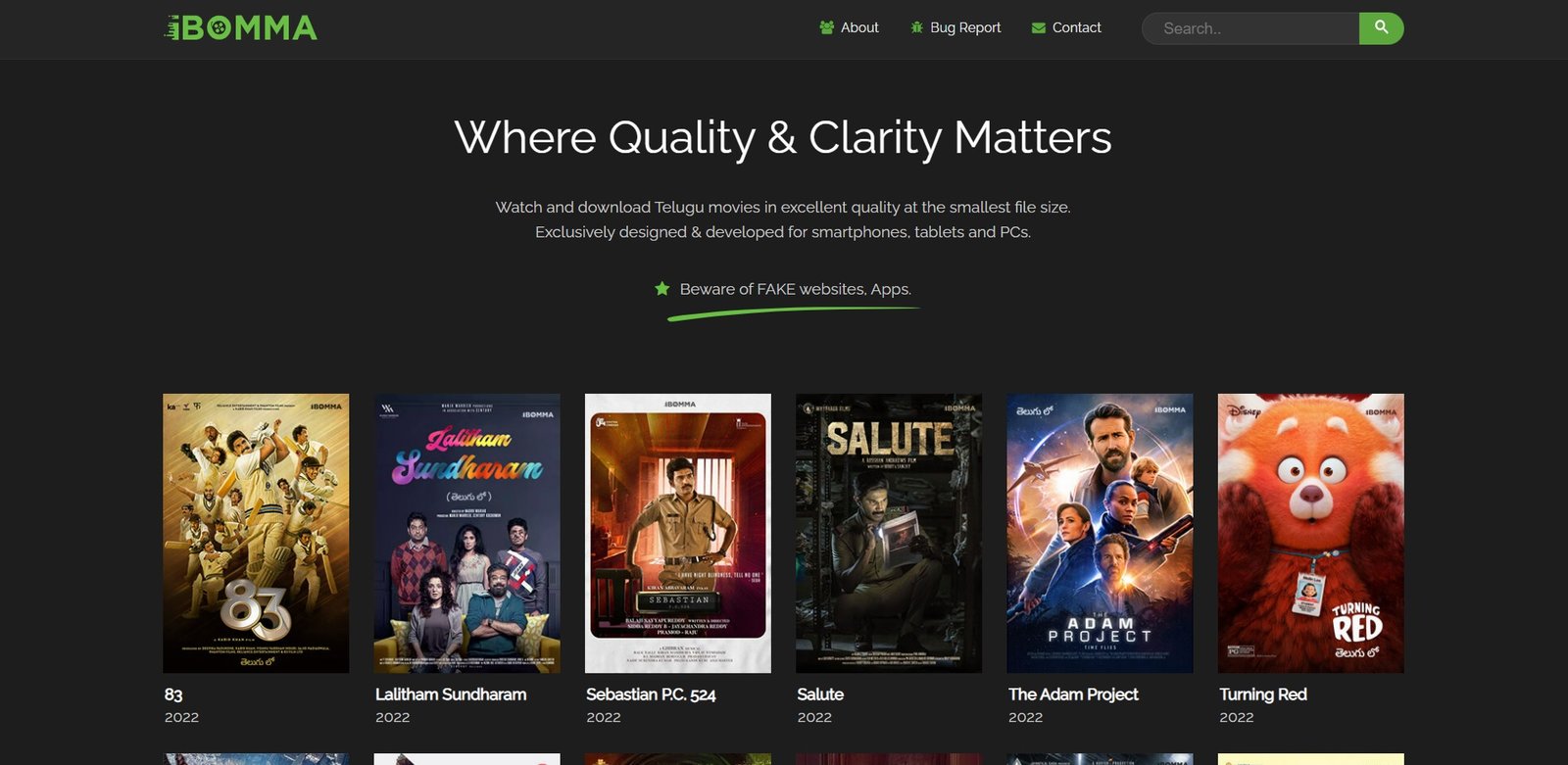Image resolution: width=1568 pixels, height=765 pixels.
Task: Select the '83' movie title link
Action: (x=173, y=694)
